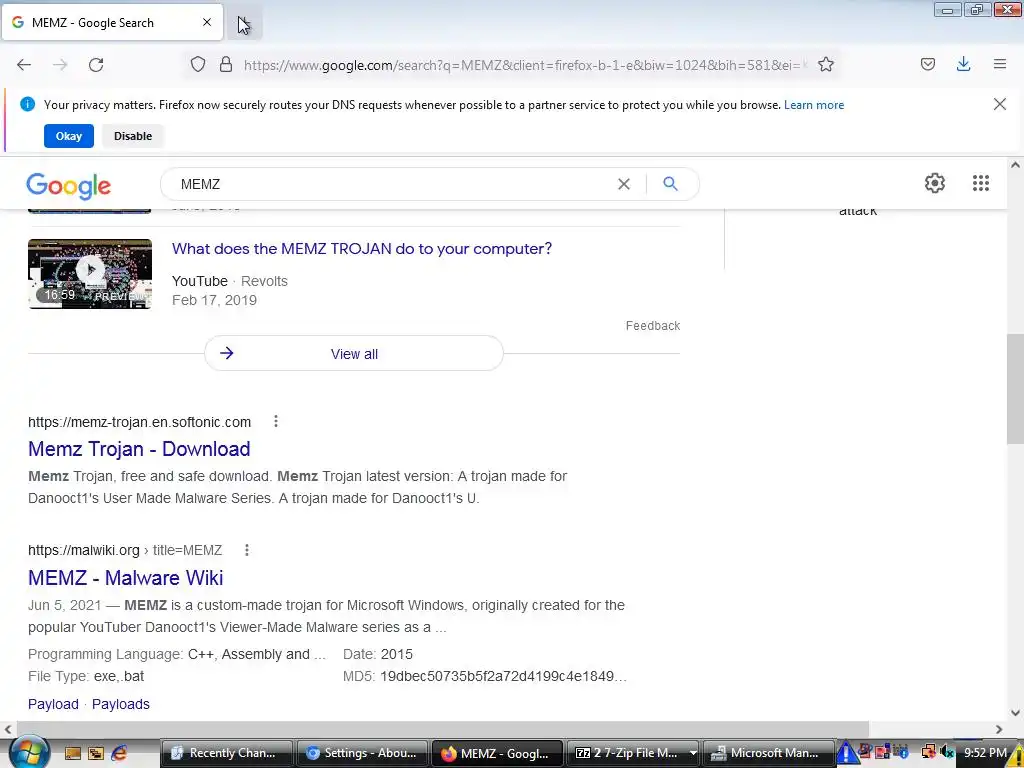Show site security padlock info

(226, 65)
